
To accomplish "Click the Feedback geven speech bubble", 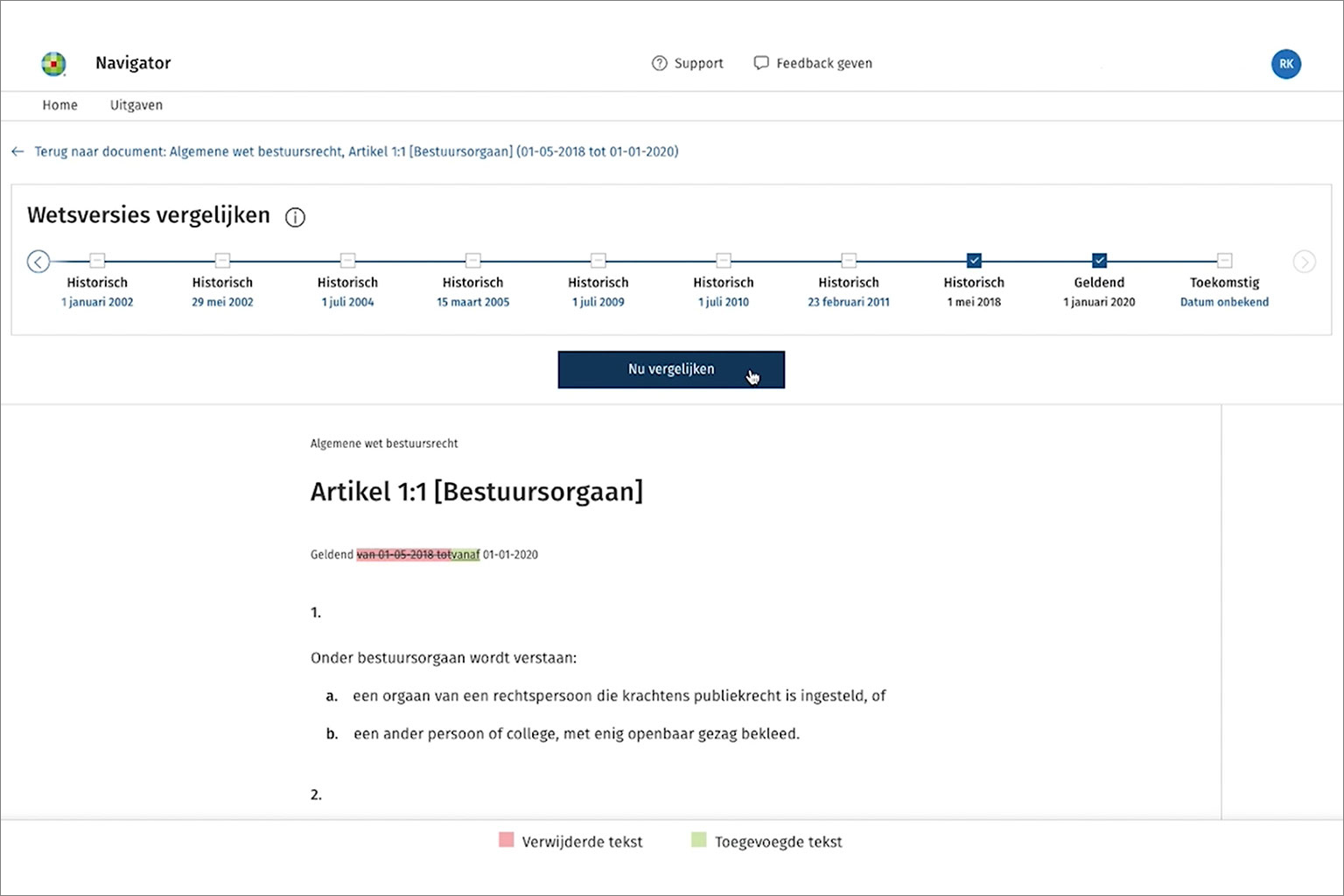I will (761, 63).
